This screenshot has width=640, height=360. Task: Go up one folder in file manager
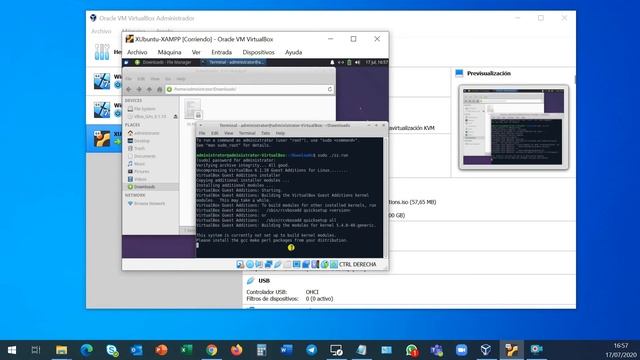tap(149, 89)
